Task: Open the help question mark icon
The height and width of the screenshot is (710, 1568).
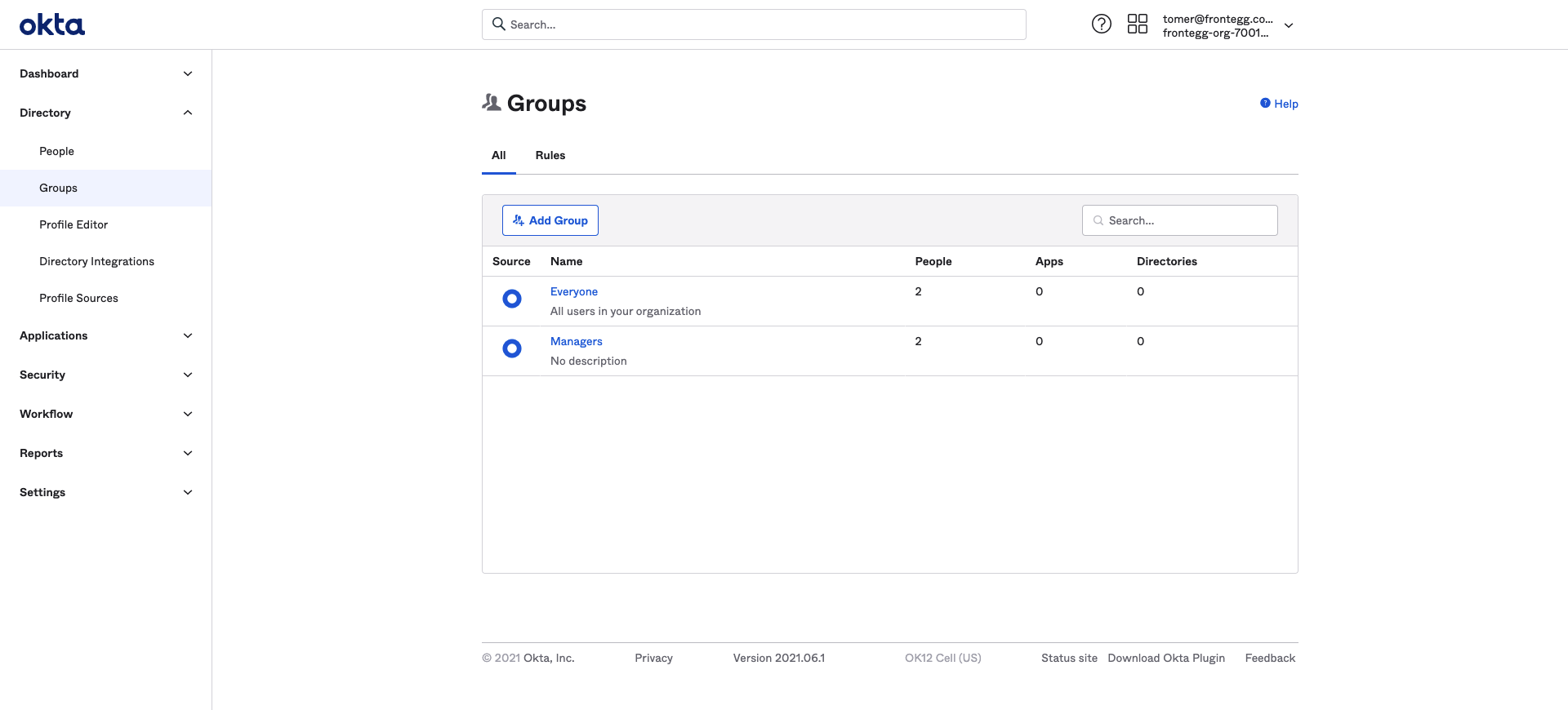Action: (1102, 24)
